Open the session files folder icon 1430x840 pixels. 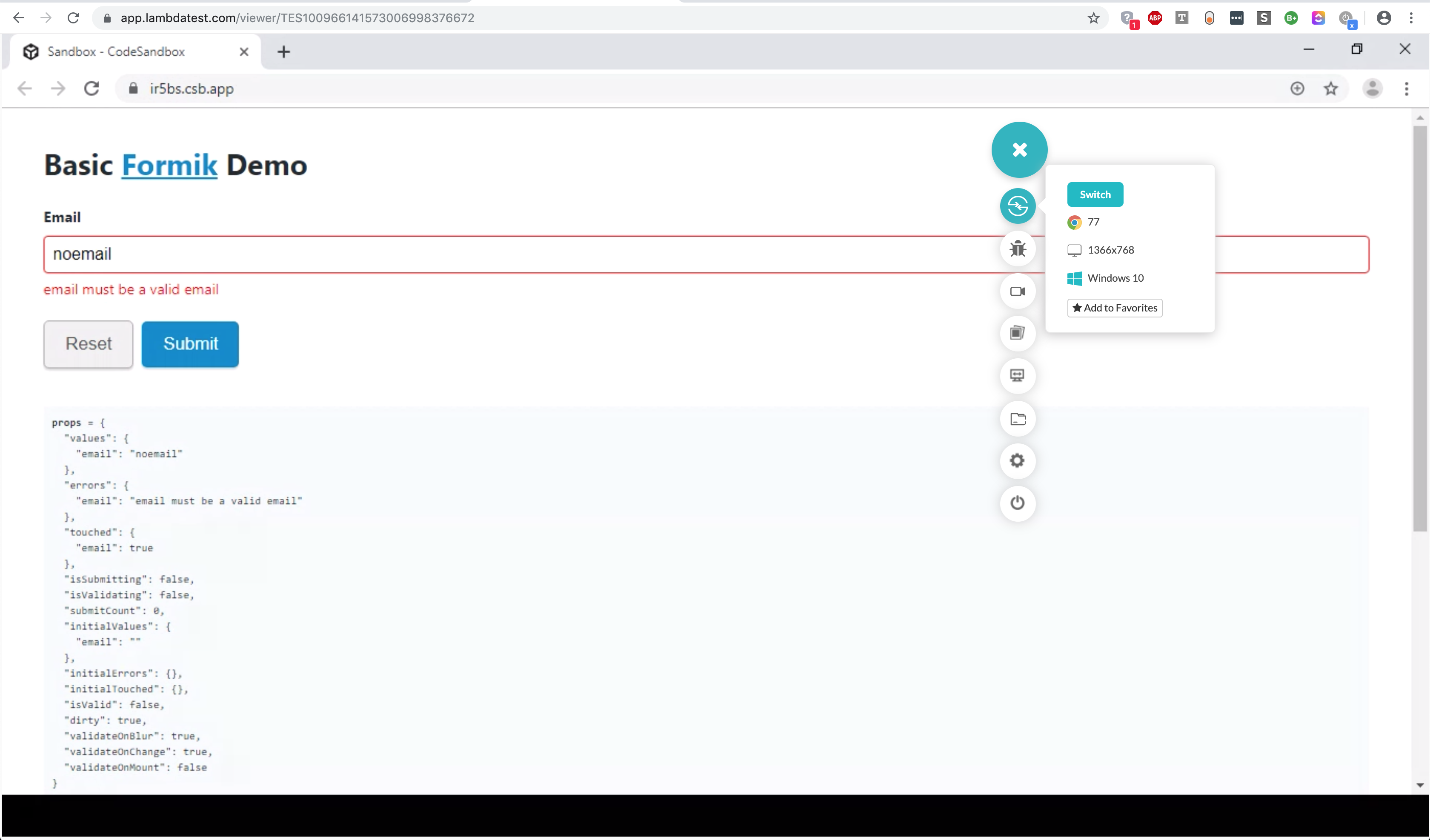point(1018,419)
